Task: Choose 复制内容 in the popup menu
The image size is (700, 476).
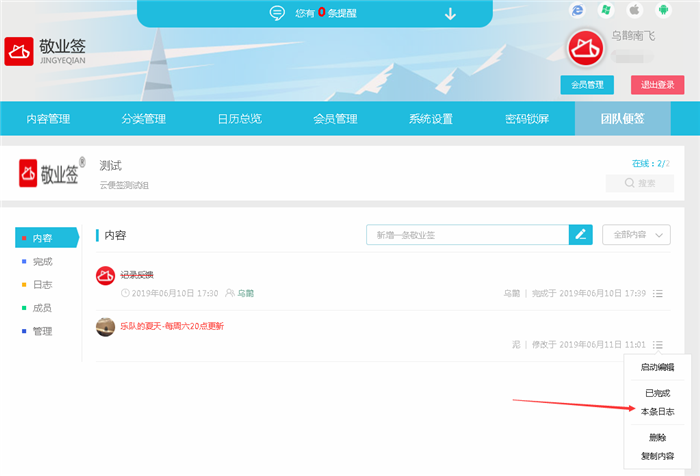Action: coord(657,456)
